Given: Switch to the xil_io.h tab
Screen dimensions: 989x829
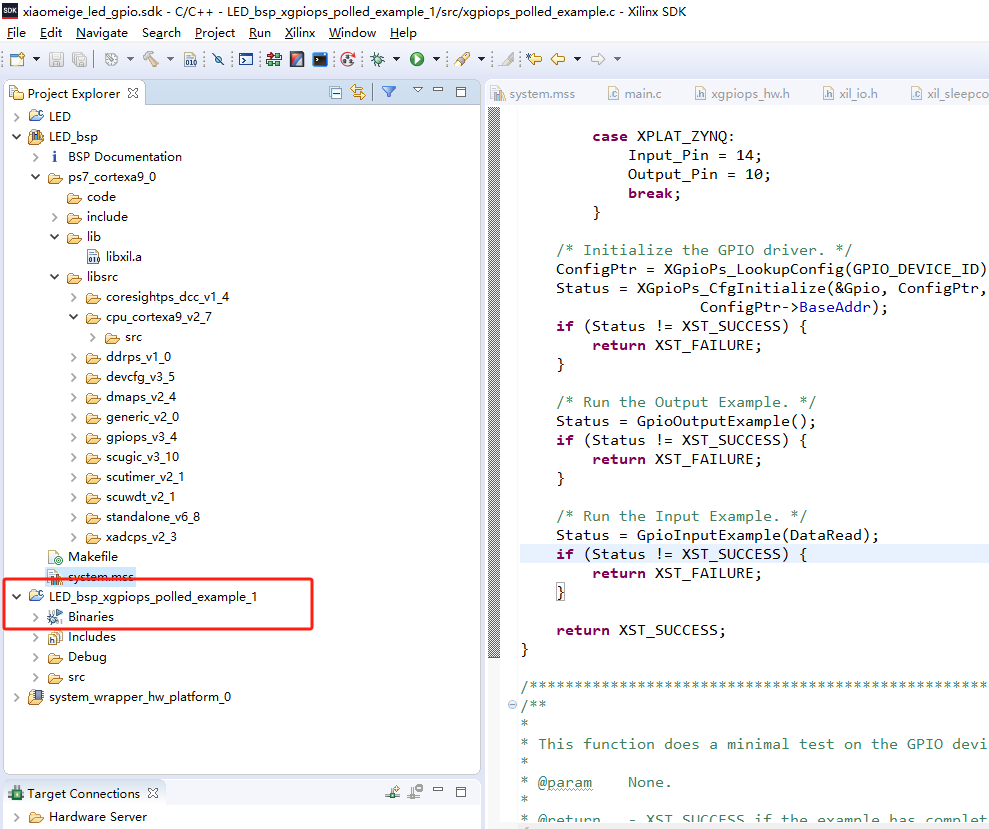Looking at the screenshot, I should [x=850, y=94].
